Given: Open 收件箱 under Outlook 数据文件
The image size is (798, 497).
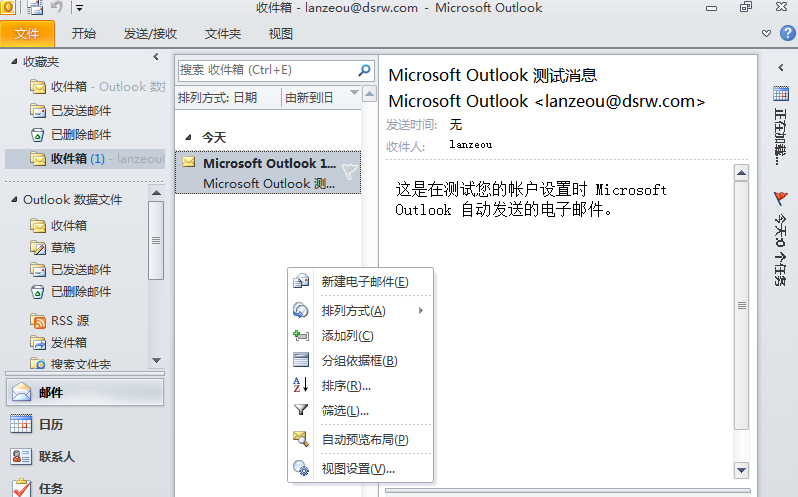Looking at the screenshot, I should pyautogui.click(x=59, y=225).
